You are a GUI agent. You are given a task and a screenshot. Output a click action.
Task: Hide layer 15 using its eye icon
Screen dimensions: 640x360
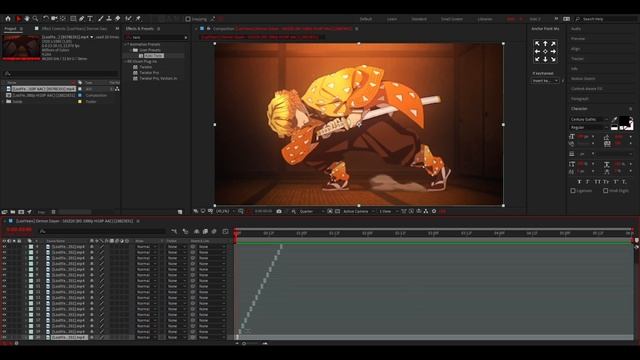(4, 309)
